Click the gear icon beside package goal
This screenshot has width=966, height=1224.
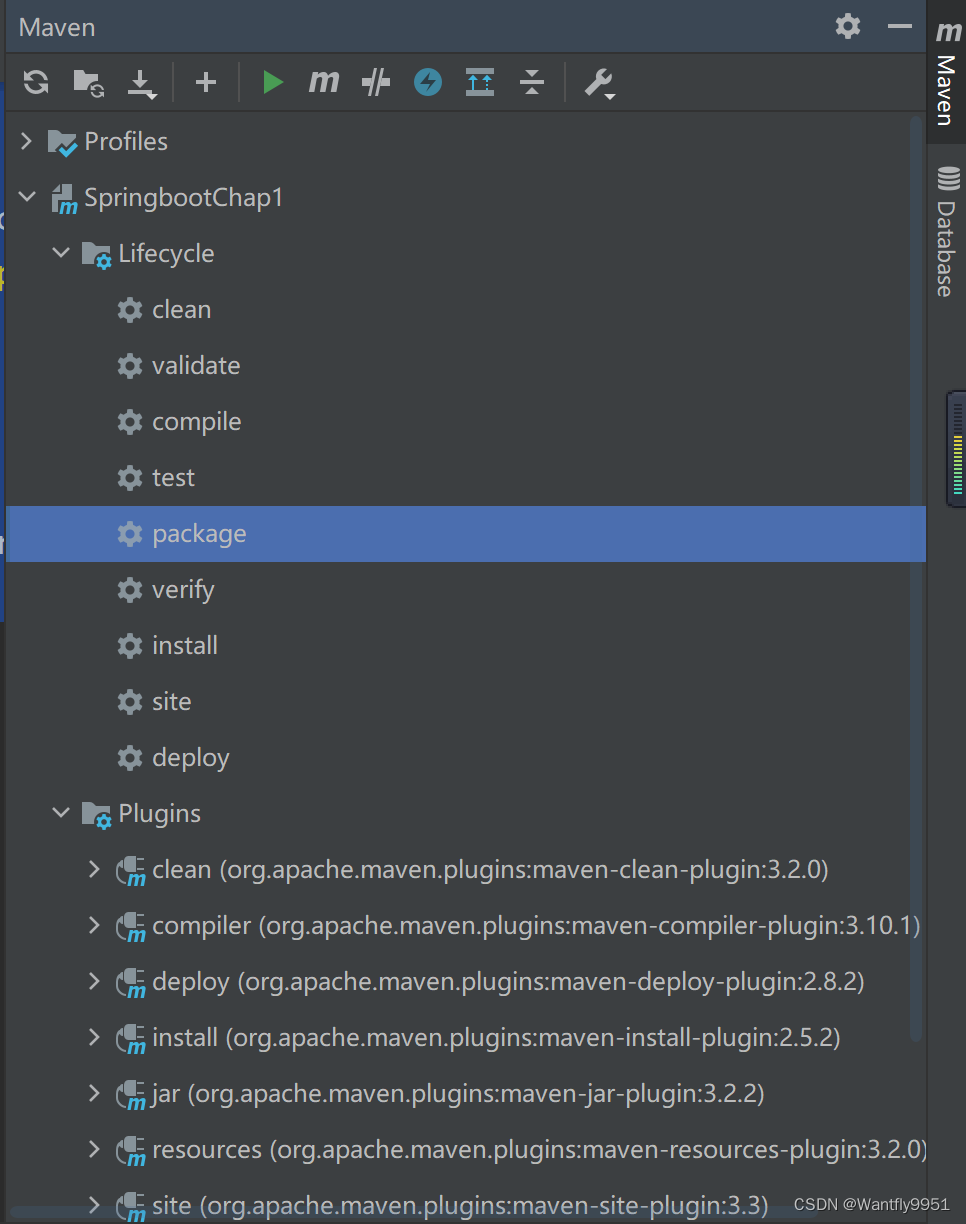pos(130,534)
